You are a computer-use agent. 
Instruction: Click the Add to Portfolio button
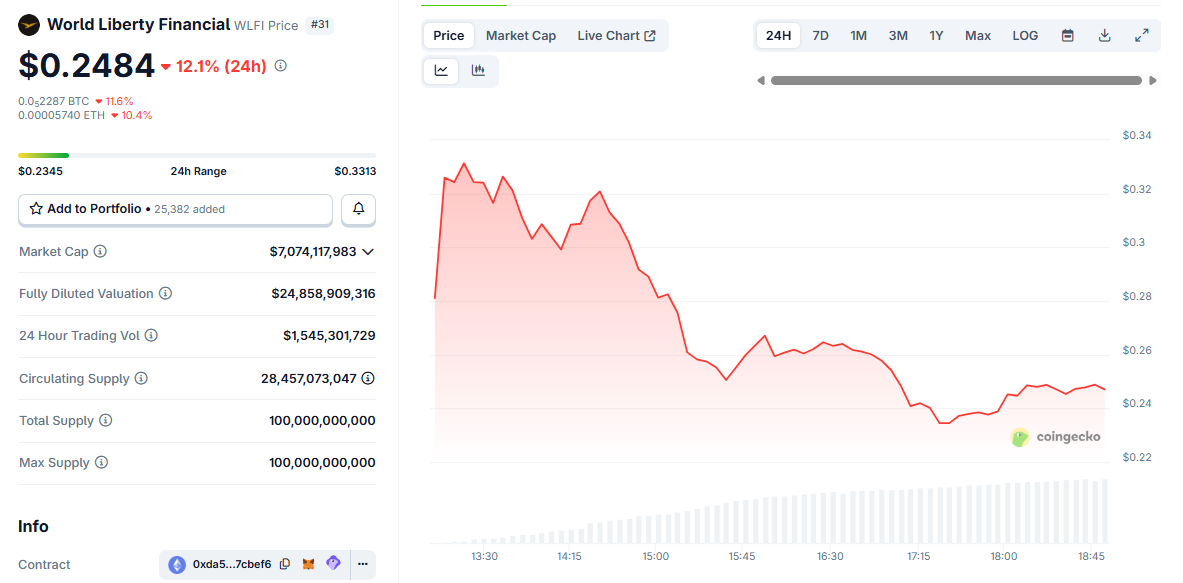click(175, 209)
